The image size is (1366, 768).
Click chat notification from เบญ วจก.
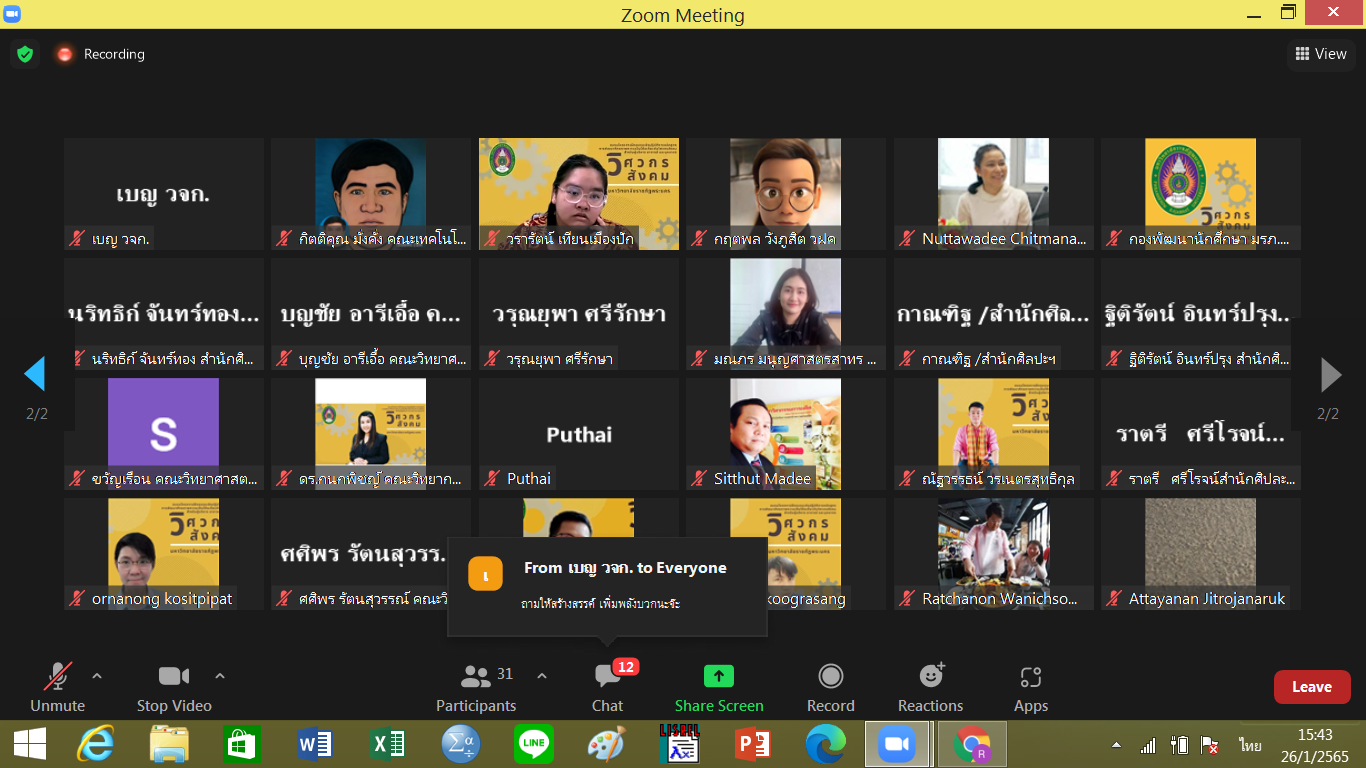tap(607, 586)
